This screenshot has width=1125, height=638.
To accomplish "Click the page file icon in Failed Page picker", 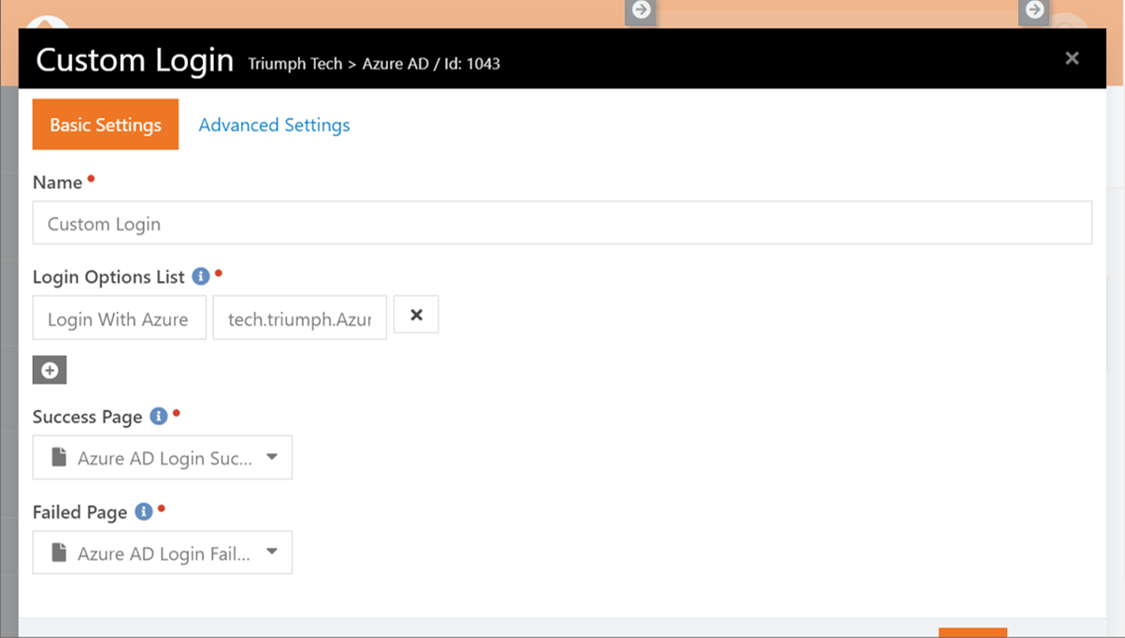I will [x=59, y=553].
